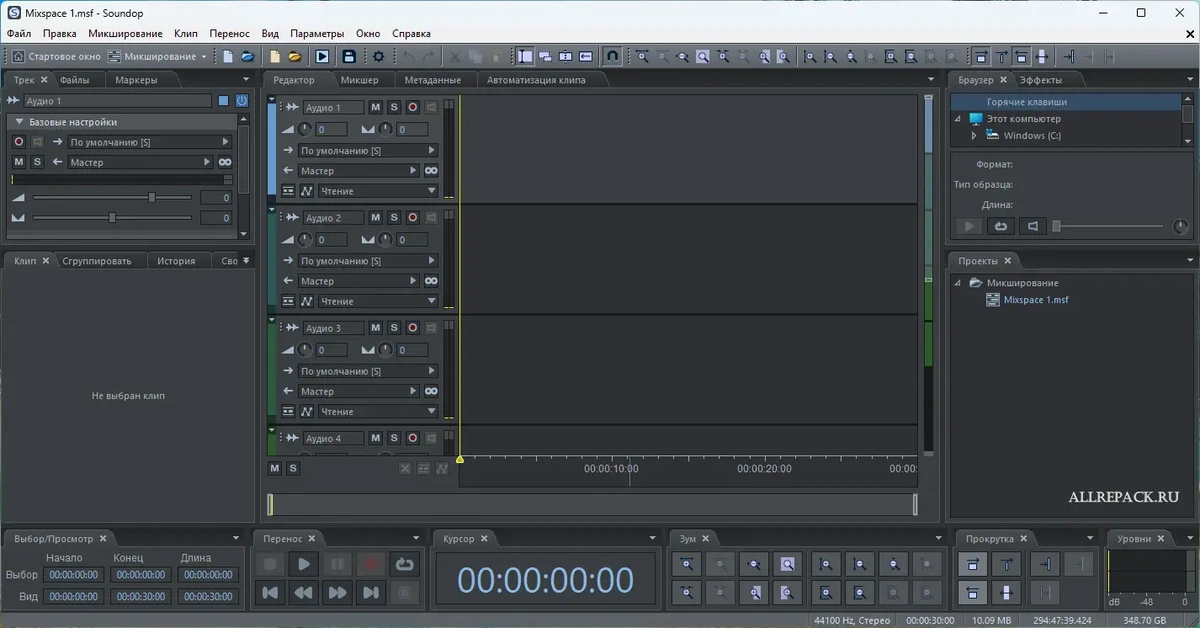This screenshot has width=1200, height=628.
Task: Click the fast-forward button in the Перенос panel
Action: [337, 593]
